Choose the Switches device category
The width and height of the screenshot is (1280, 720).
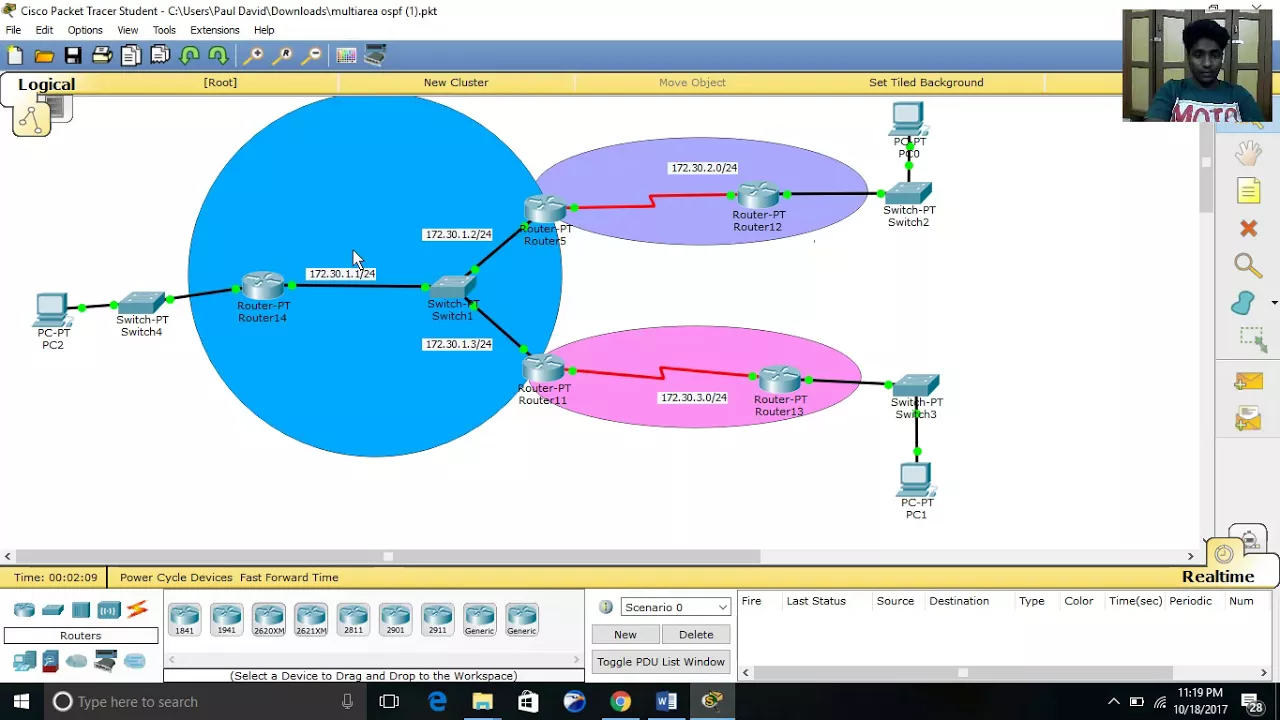(53, 610)
